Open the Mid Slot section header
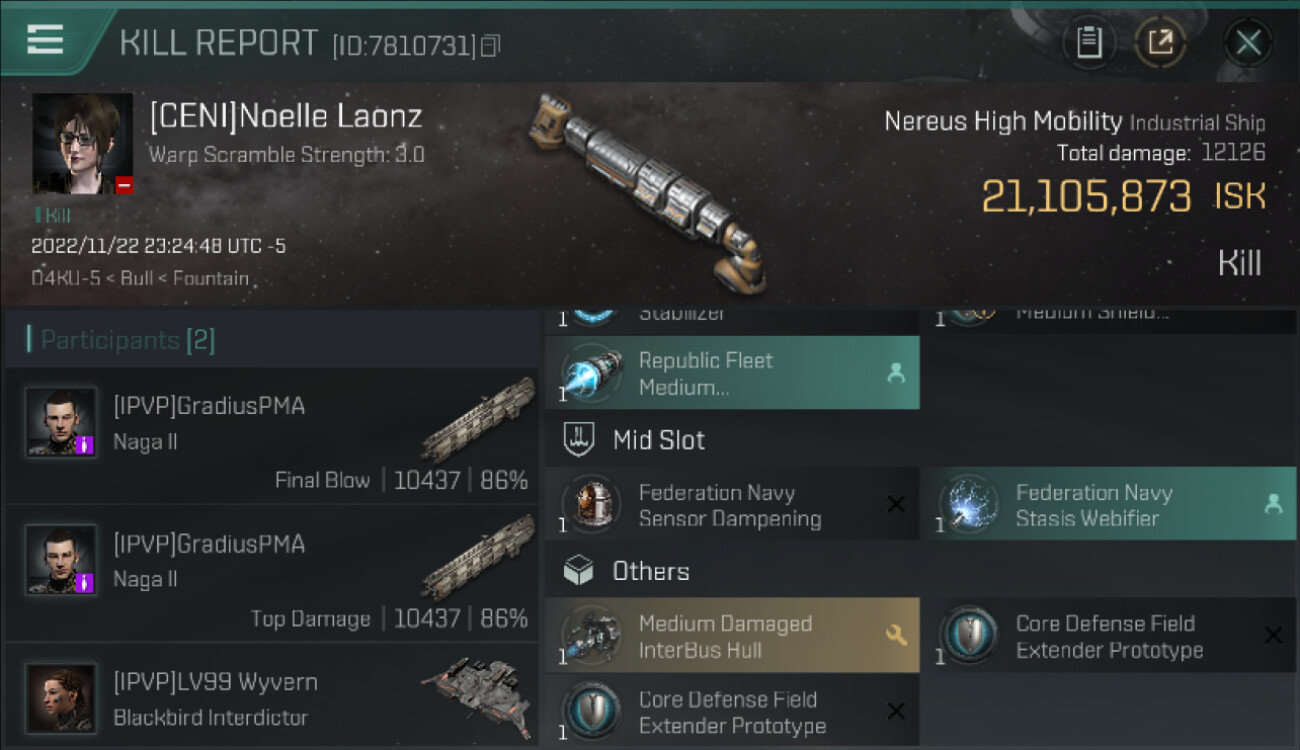Image resolution: width=1300 pixels, height=750 pixels. click(x=658, y=439)
